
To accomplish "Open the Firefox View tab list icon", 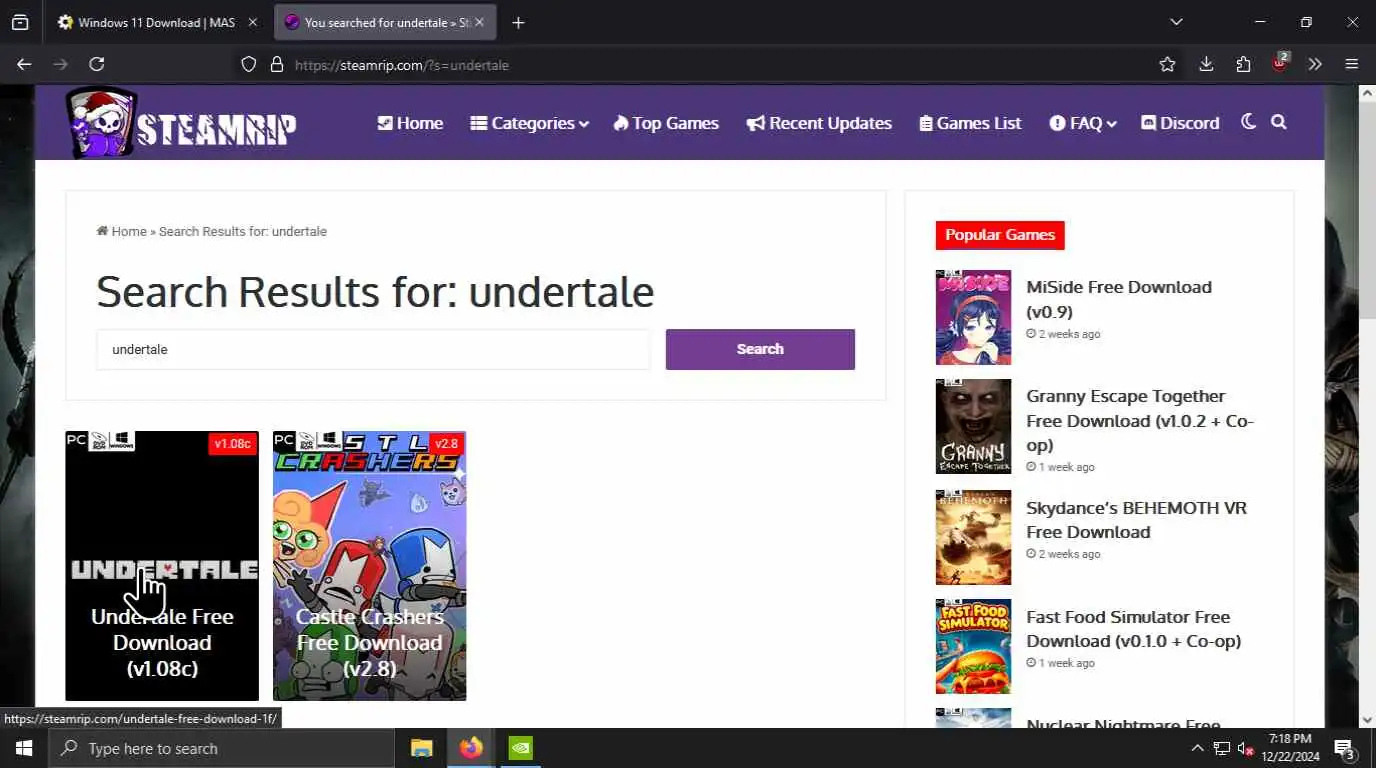I will click(x=20, y=22).
